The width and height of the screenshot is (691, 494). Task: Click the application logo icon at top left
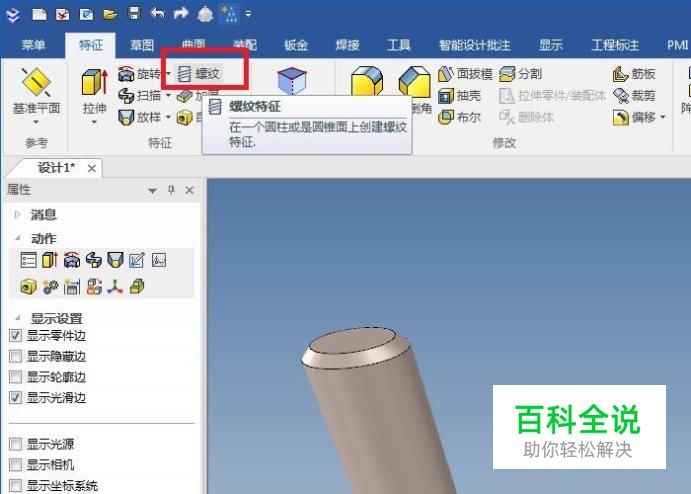point(13,15)
